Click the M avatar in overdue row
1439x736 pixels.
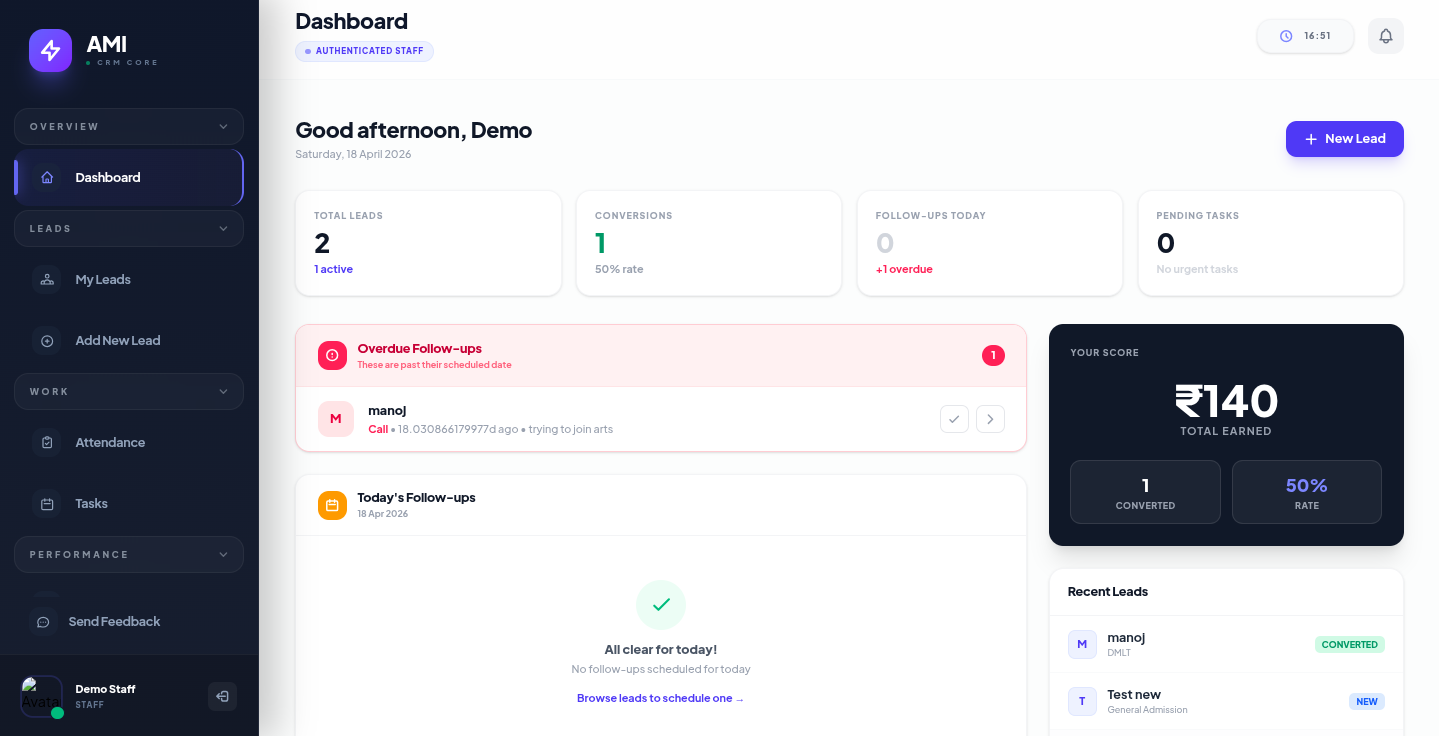coord(336,419)
